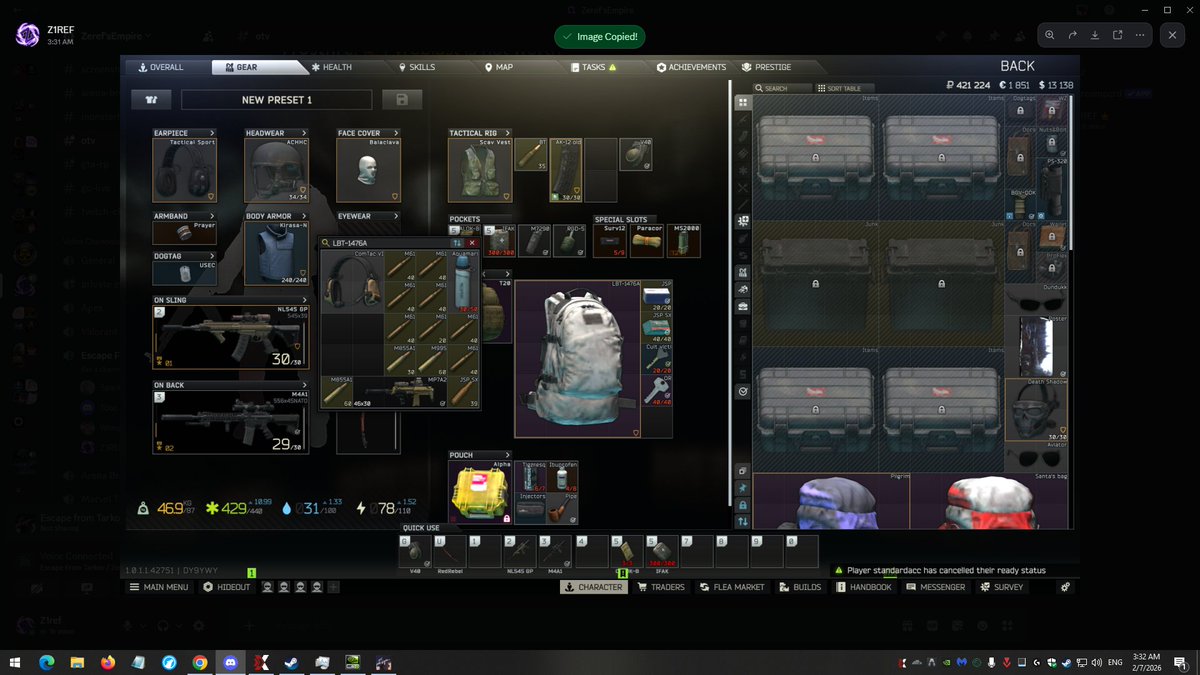Select the grid view icon atop stash sidebar
Screen dimensions: 1200x675
[743, 102]
